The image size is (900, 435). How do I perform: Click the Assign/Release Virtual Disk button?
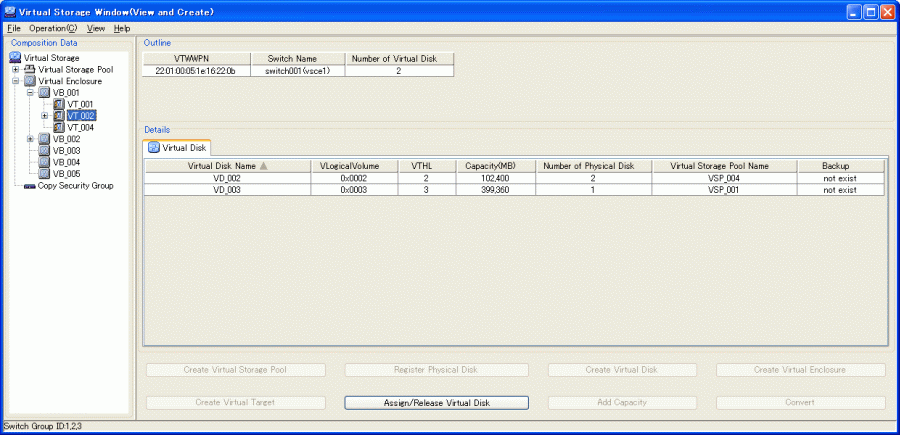click(437, 402)
